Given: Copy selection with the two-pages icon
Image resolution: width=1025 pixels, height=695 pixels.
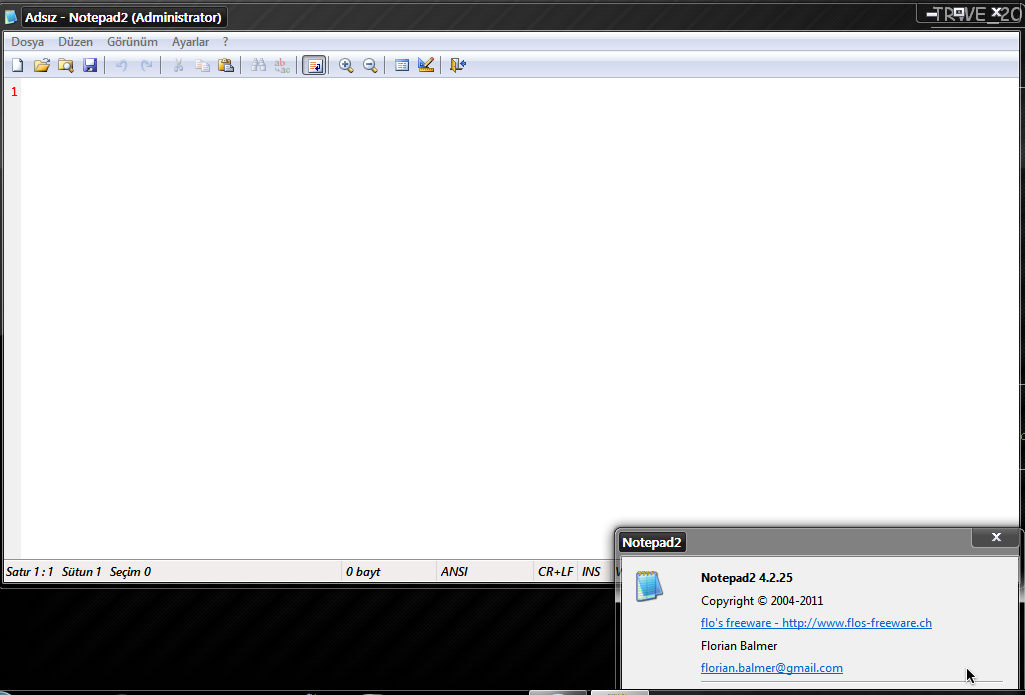Looking at the screenshot, I should (203, 65).
